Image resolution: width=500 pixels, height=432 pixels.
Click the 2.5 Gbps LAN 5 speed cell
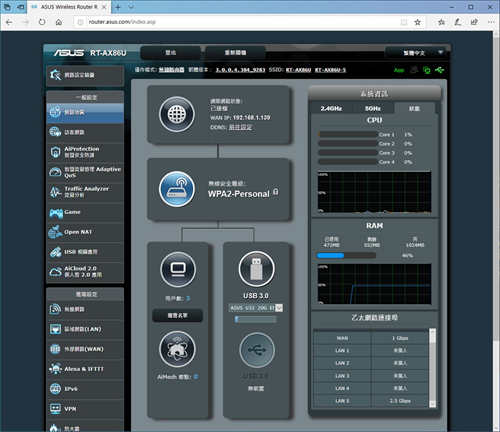(400, 401)
